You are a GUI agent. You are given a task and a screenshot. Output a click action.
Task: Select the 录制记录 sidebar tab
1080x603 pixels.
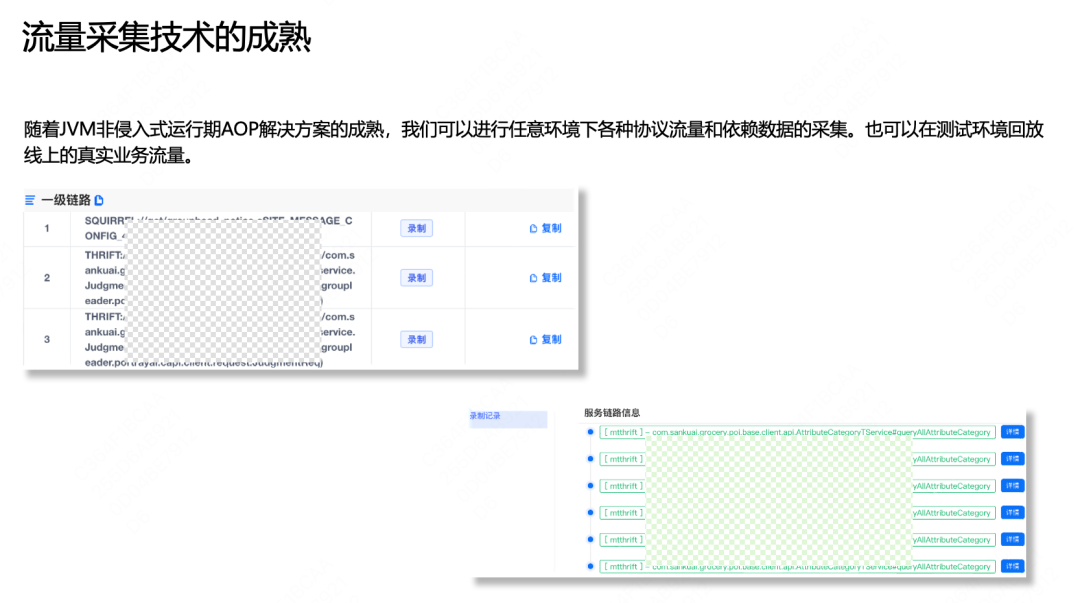508,418
